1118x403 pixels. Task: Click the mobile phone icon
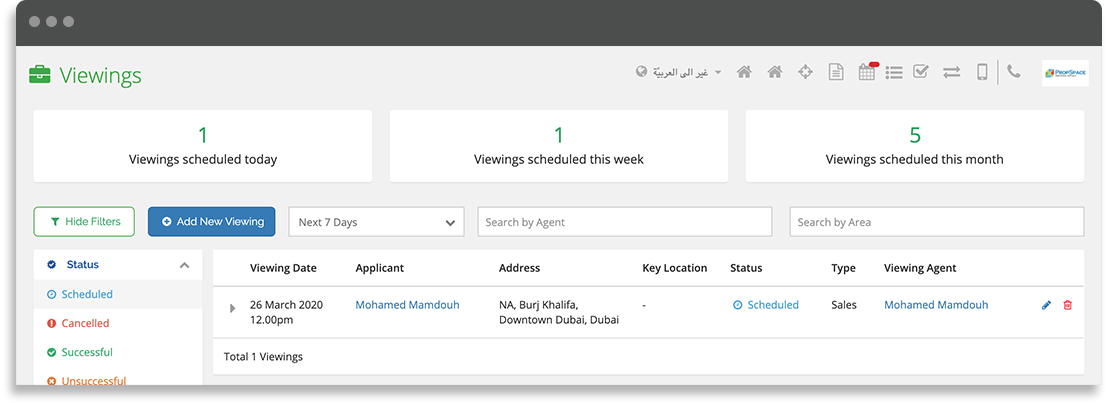pyautogui.click(x=982, y=71)
